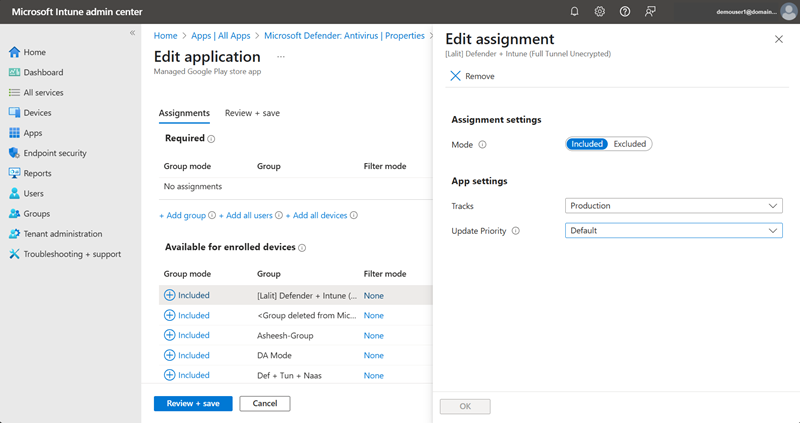Click None filter for DA Mode row
This screenshot has width=800, height=423.
pos(373,356)
